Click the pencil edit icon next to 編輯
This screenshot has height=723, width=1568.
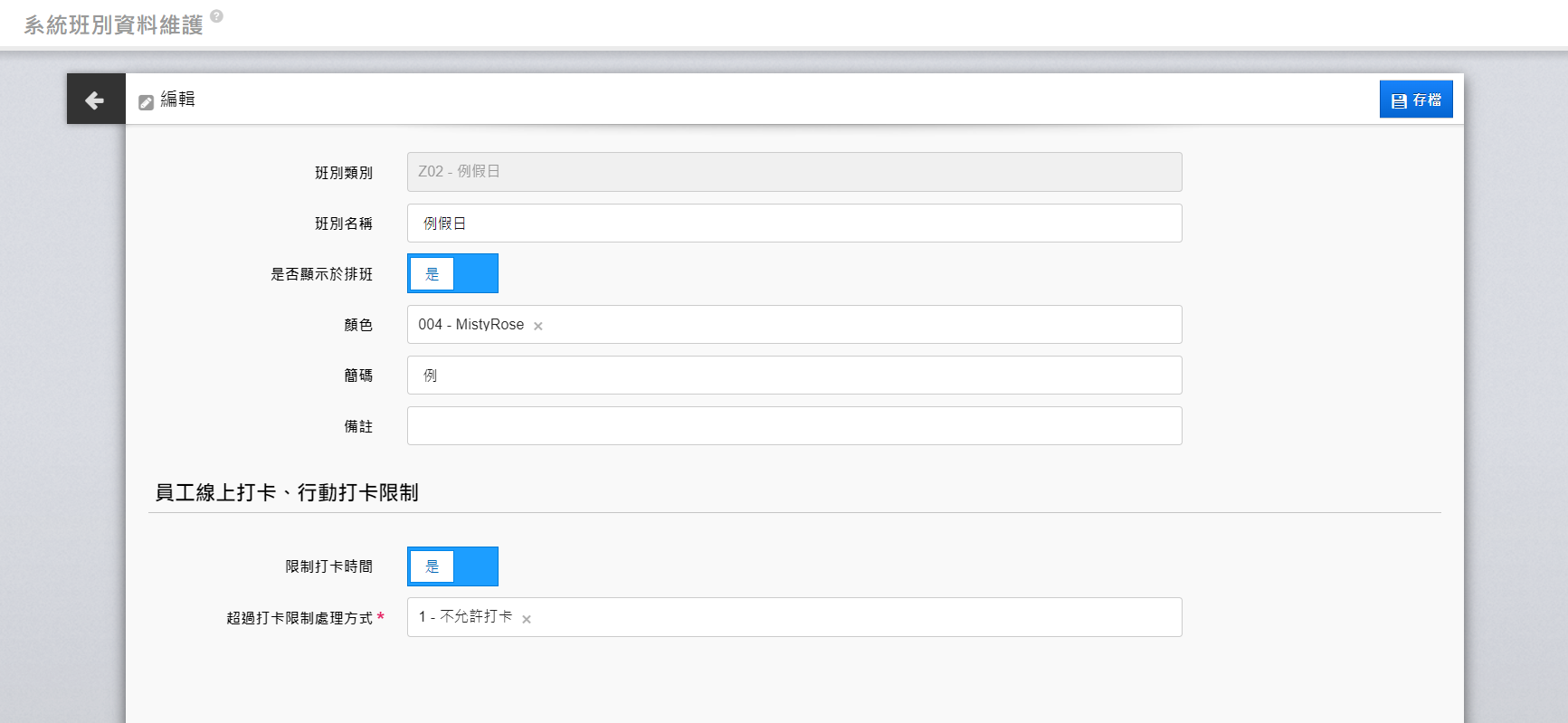point(146,102)
